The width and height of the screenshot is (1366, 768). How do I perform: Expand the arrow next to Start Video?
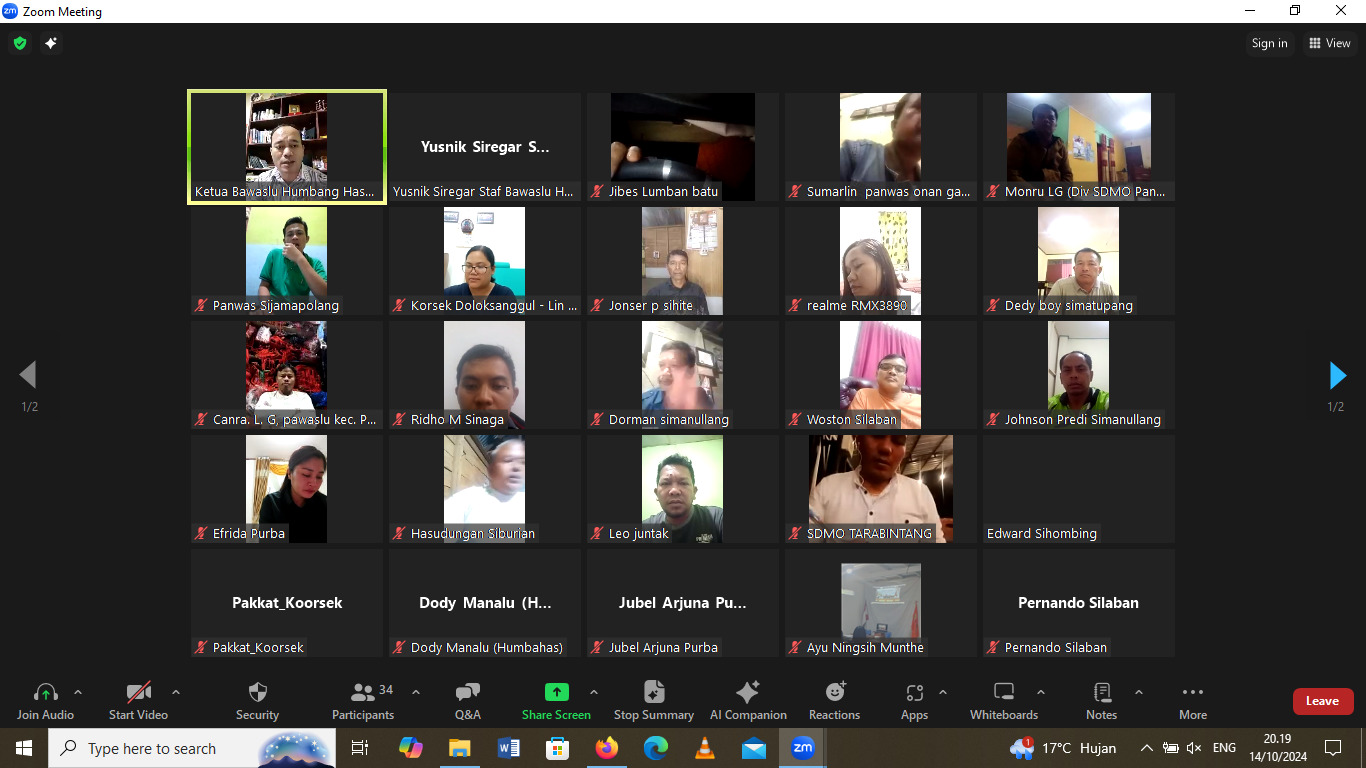176,692
